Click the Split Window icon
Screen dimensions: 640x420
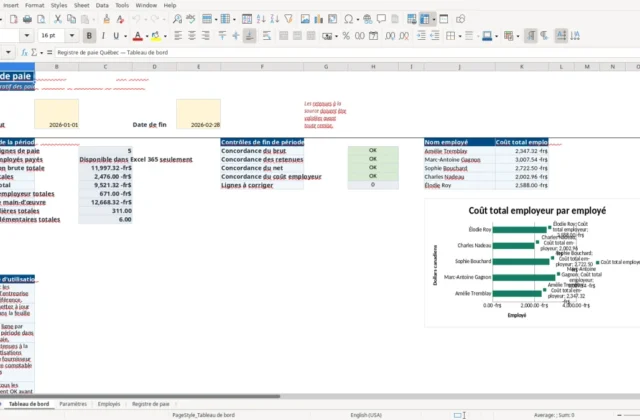[444, 19]
